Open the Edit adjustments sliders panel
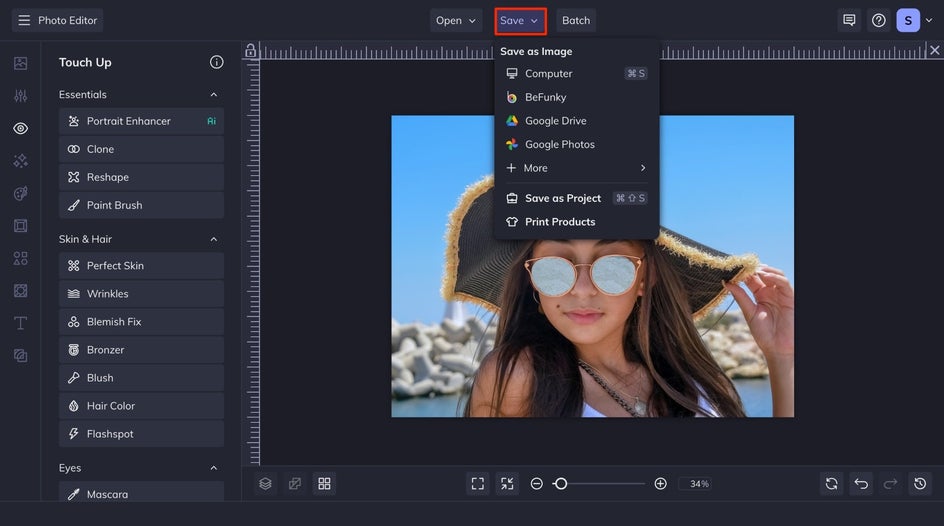The image size is (944, 526). (x=20, y=96)
